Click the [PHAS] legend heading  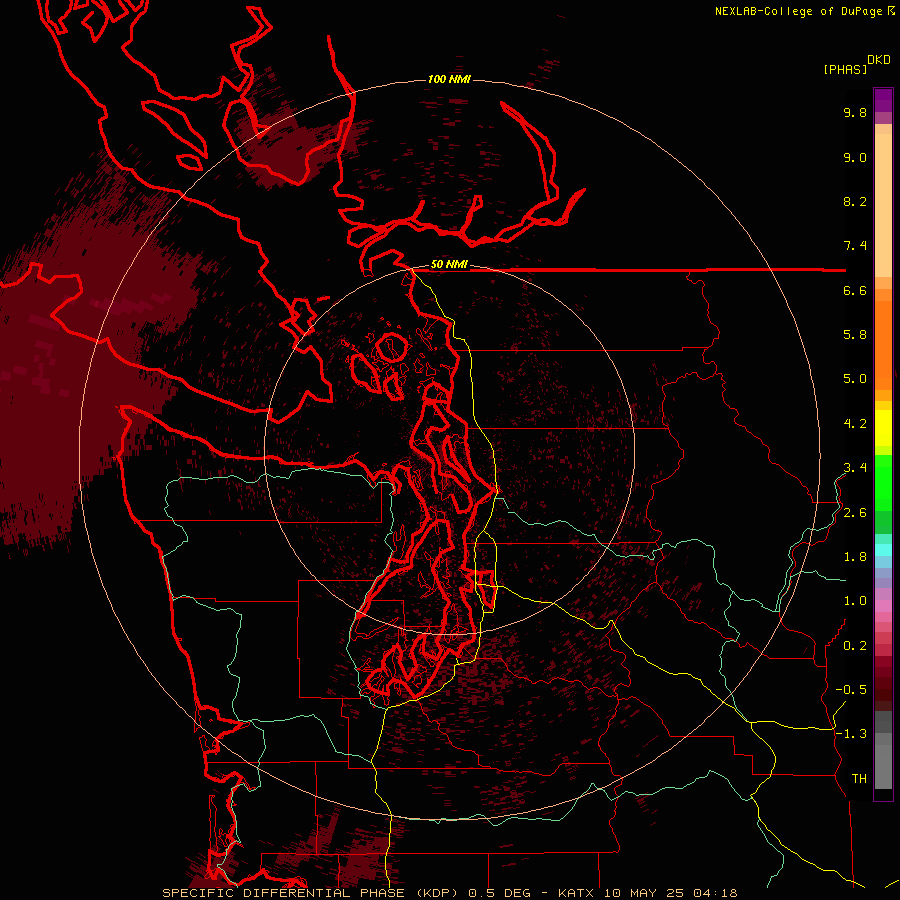[845, 69]
